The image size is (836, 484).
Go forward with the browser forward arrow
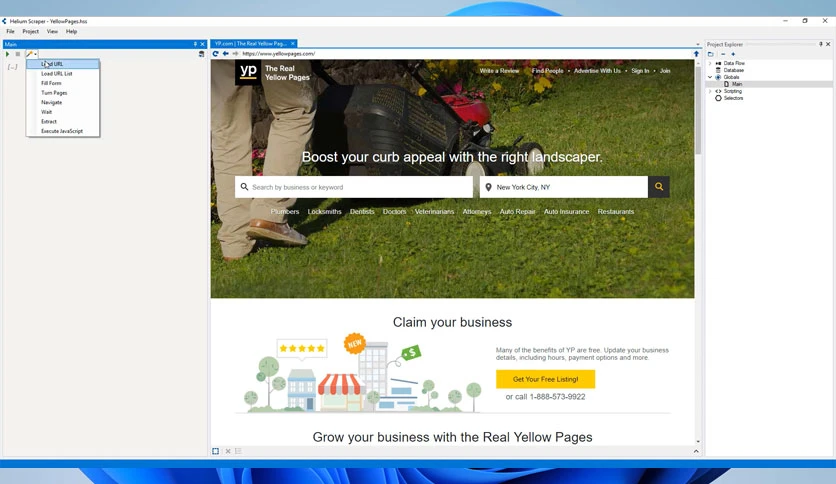point(235,54)
